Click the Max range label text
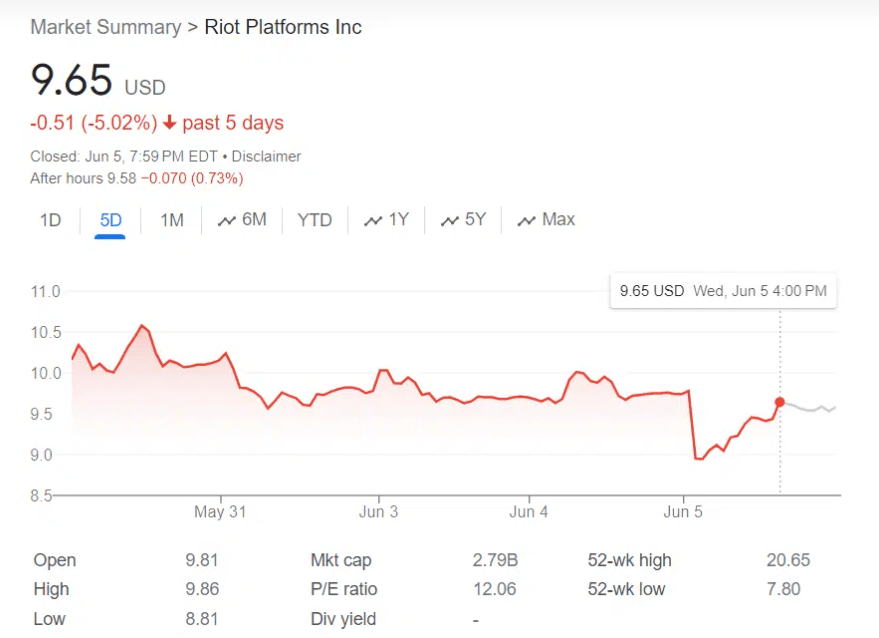Screen dimensions: 879x638 558,219
